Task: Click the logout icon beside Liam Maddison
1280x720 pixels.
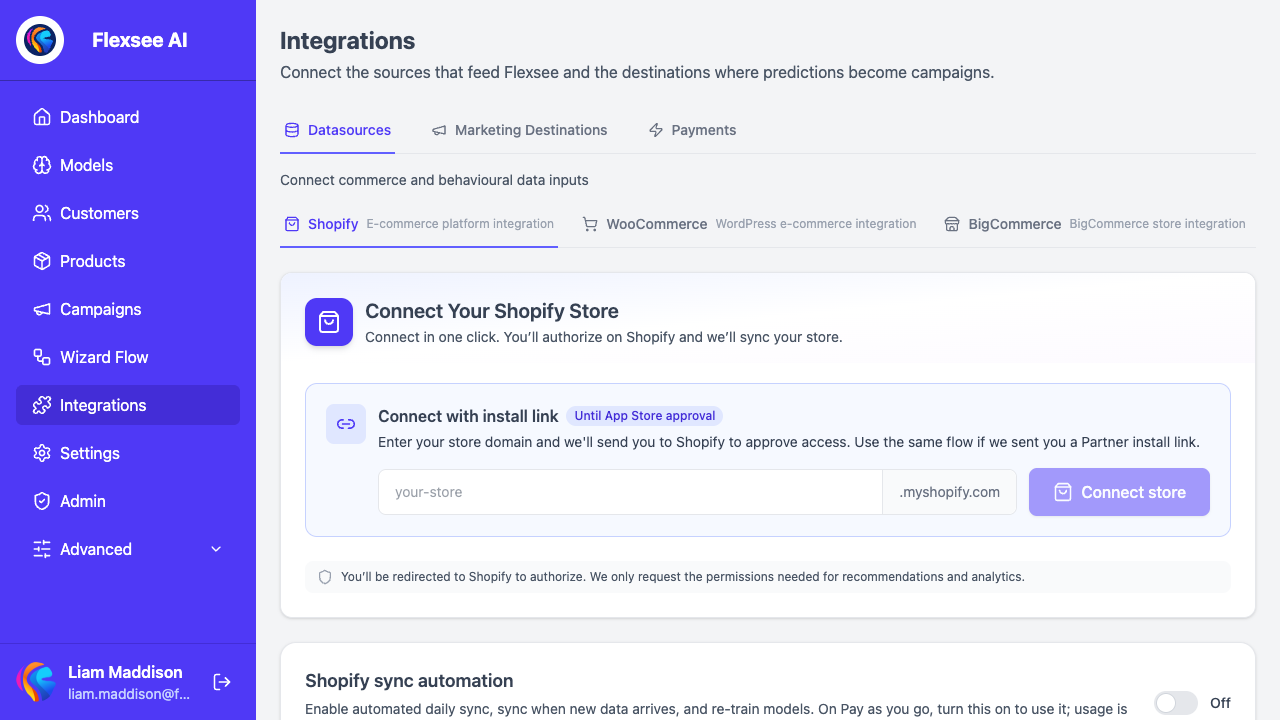Action: click(x=222, y=682)
